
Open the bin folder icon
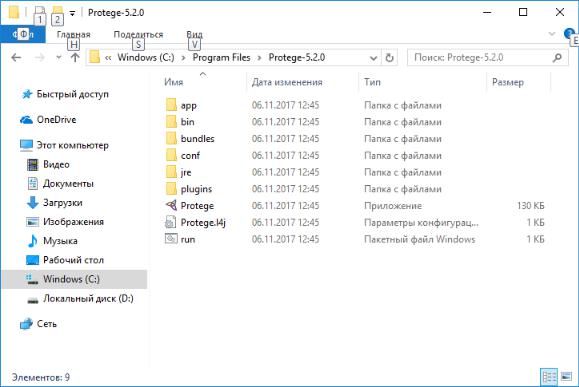[171, 121]
